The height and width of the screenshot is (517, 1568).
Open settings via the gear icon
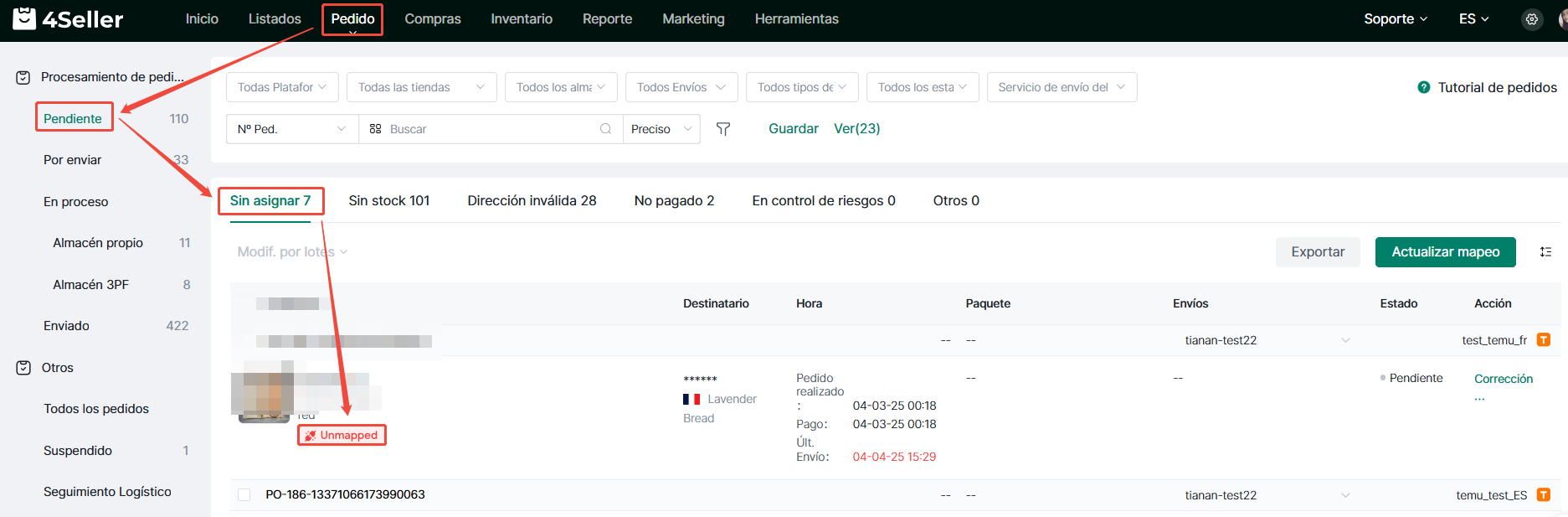pyautogui.click(x=1531, y=19)
